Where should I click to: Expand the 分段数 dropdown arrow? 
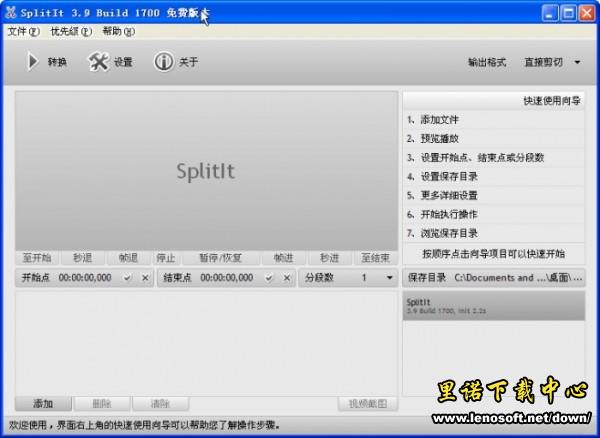coord(390,278)
